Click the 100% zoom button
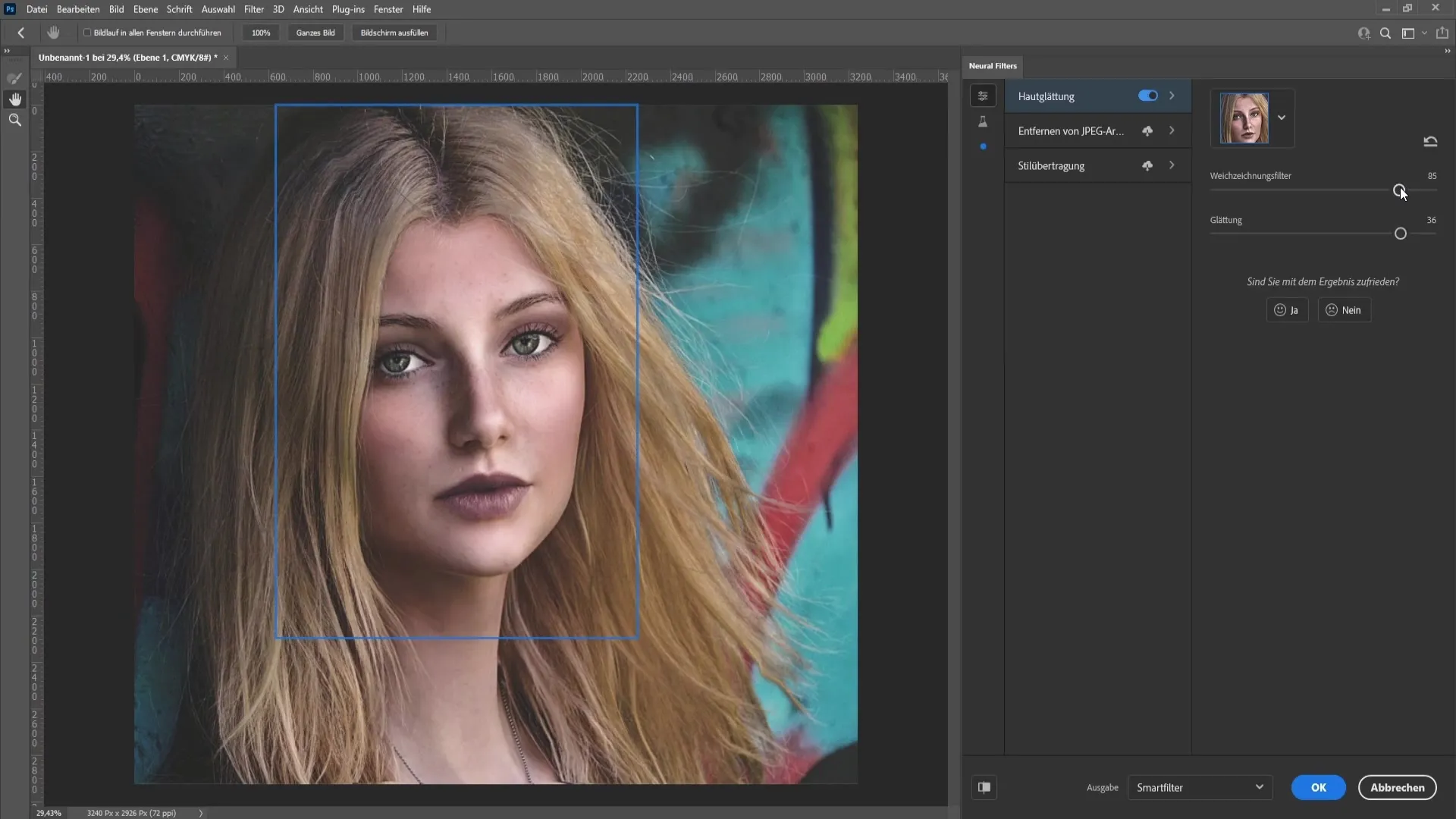Image resolution: width=1456 pixels, height=819 pixels. 261,33
